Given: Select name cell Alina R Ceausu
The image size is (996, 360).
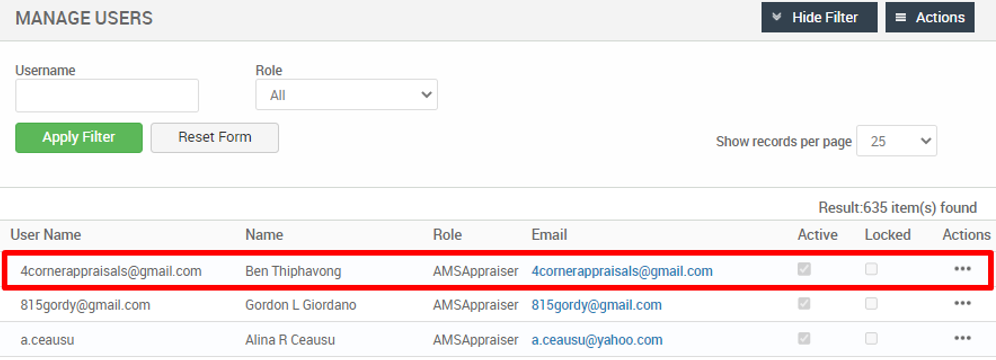Looking at the screenshot, I should (x=290, y=340).
